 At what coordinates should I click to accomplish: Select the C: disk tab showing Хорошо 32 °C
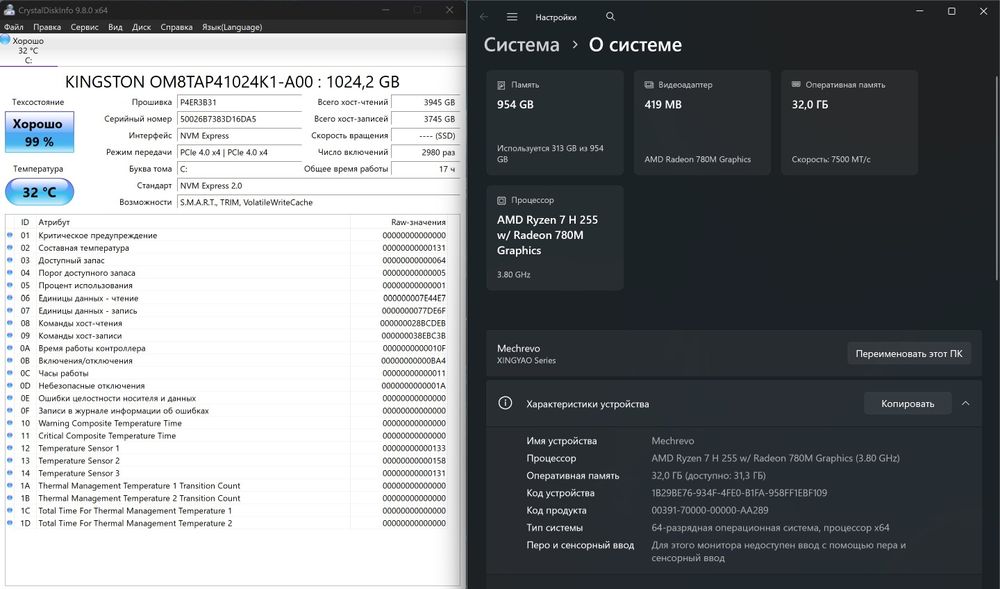click(x=28, y=50)
